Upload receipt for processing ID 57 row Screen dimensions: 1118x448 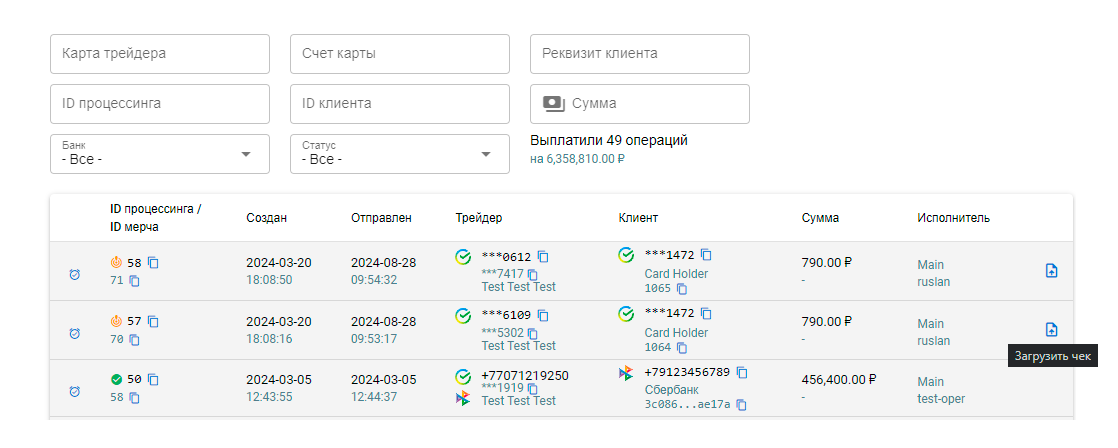[1051, 330]
